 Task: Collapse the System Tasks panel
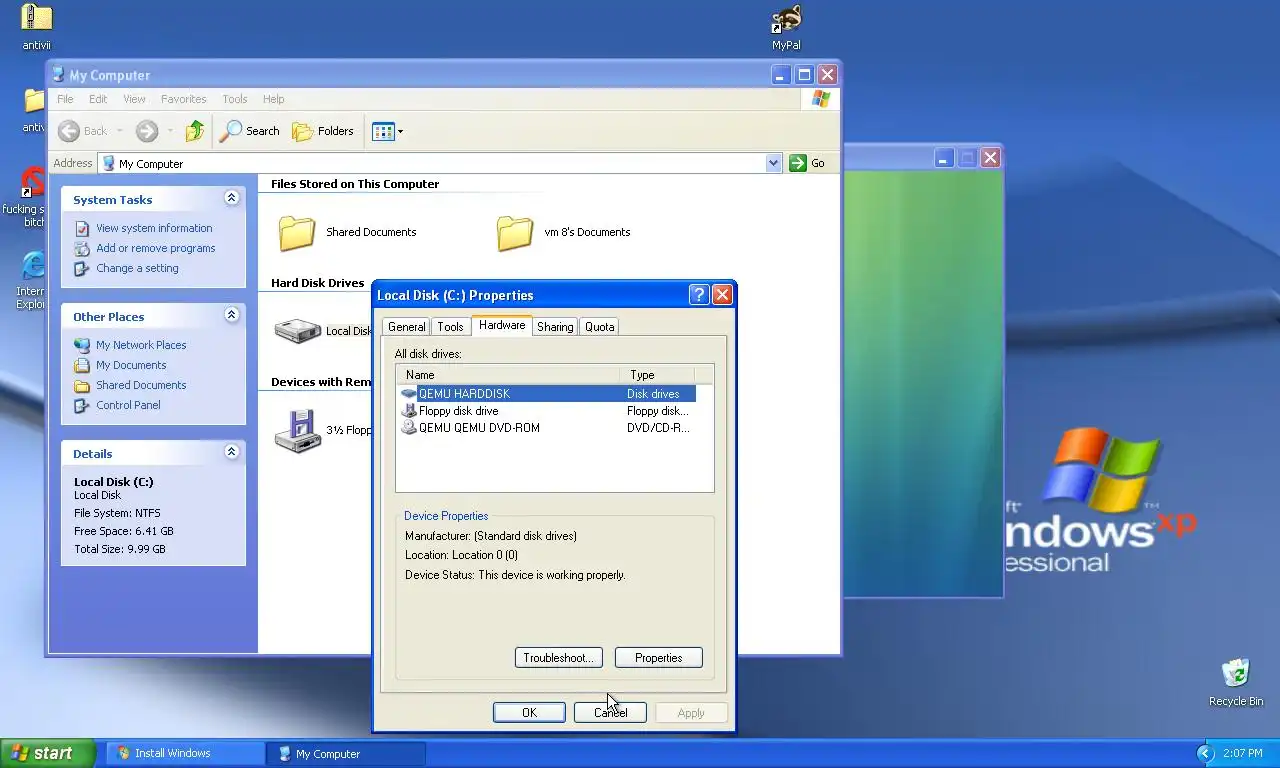coord(231,198)
